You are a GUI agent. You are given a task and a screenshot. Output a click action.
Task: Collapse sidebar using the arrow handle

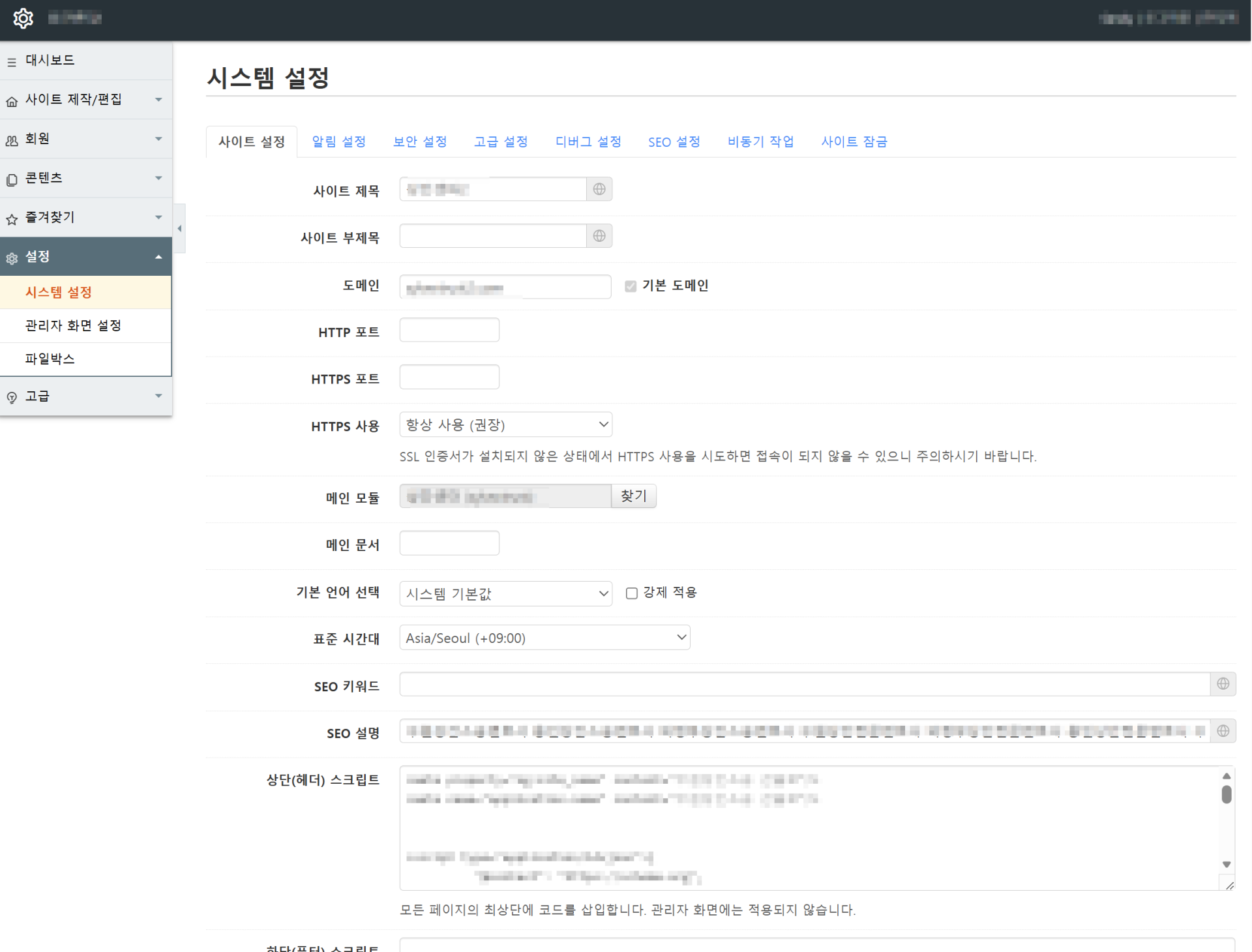(x=179, y=228)
